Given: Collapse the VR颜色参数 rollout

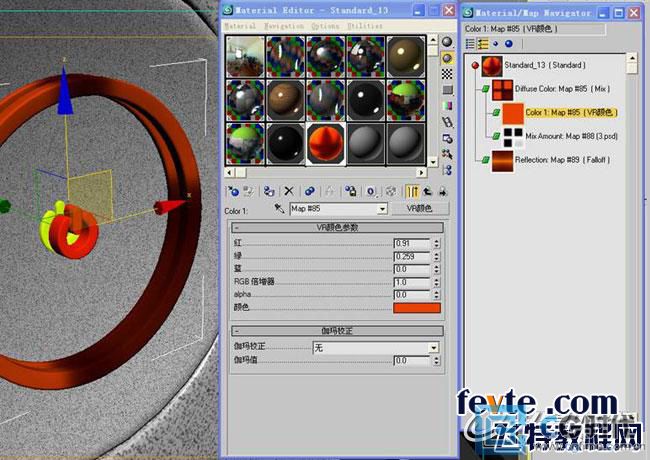Looking at the screenshot, I should tap(337, 228).
